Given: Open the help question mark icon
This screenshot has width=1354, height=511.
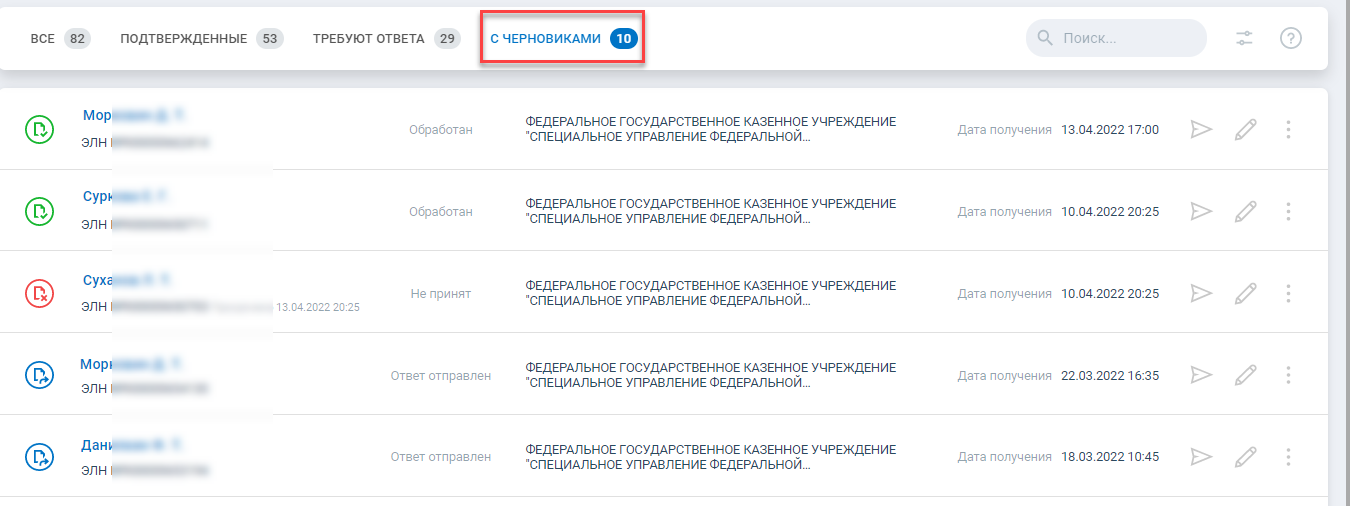Looking at the screenshot, I should pos(1291,39).
